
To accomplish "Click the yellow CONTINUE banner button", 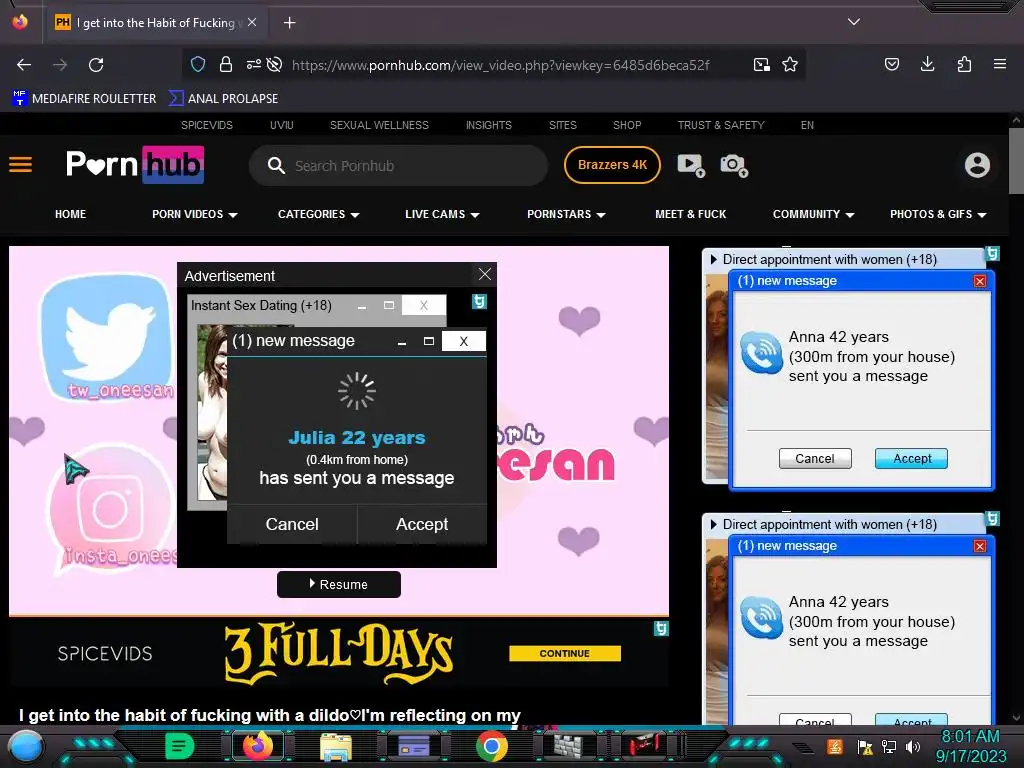I will click(x=565, y=653).
